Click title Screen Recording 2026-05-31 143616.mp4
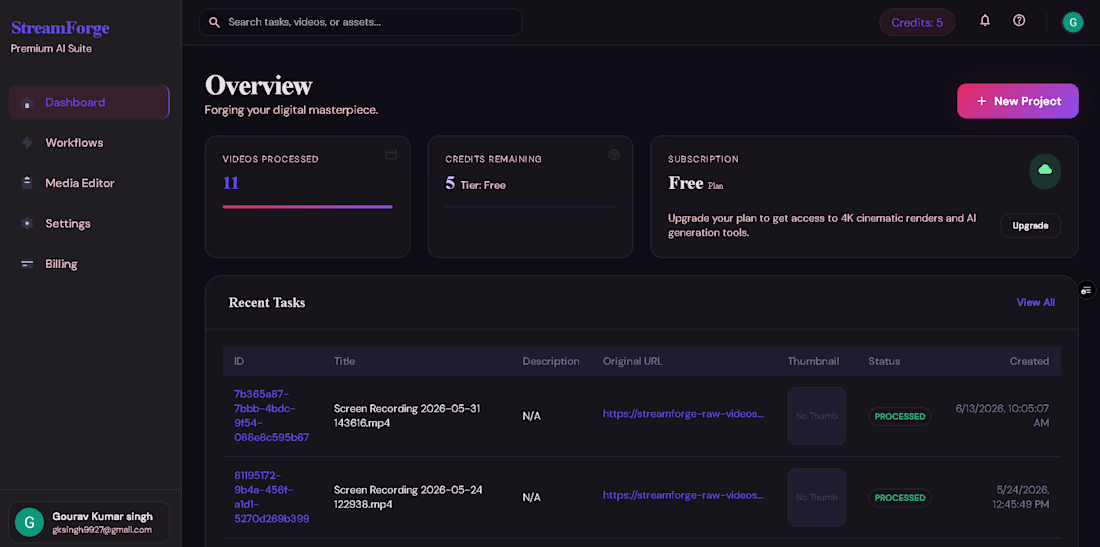 407,416
